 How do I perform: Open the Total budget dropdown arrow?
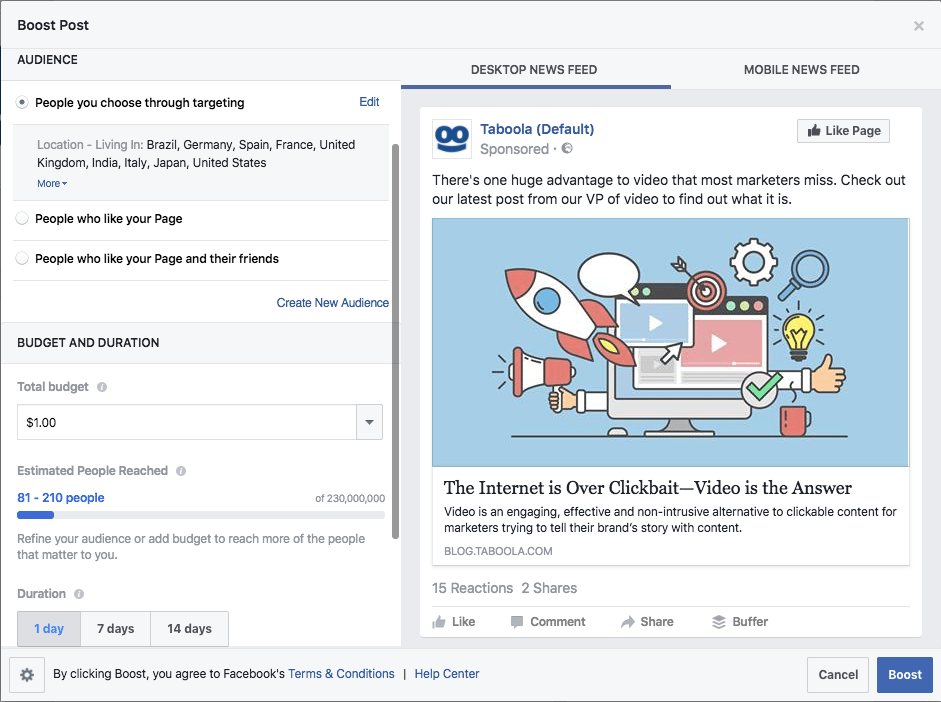pyautogui.click(x=370, y=422)
